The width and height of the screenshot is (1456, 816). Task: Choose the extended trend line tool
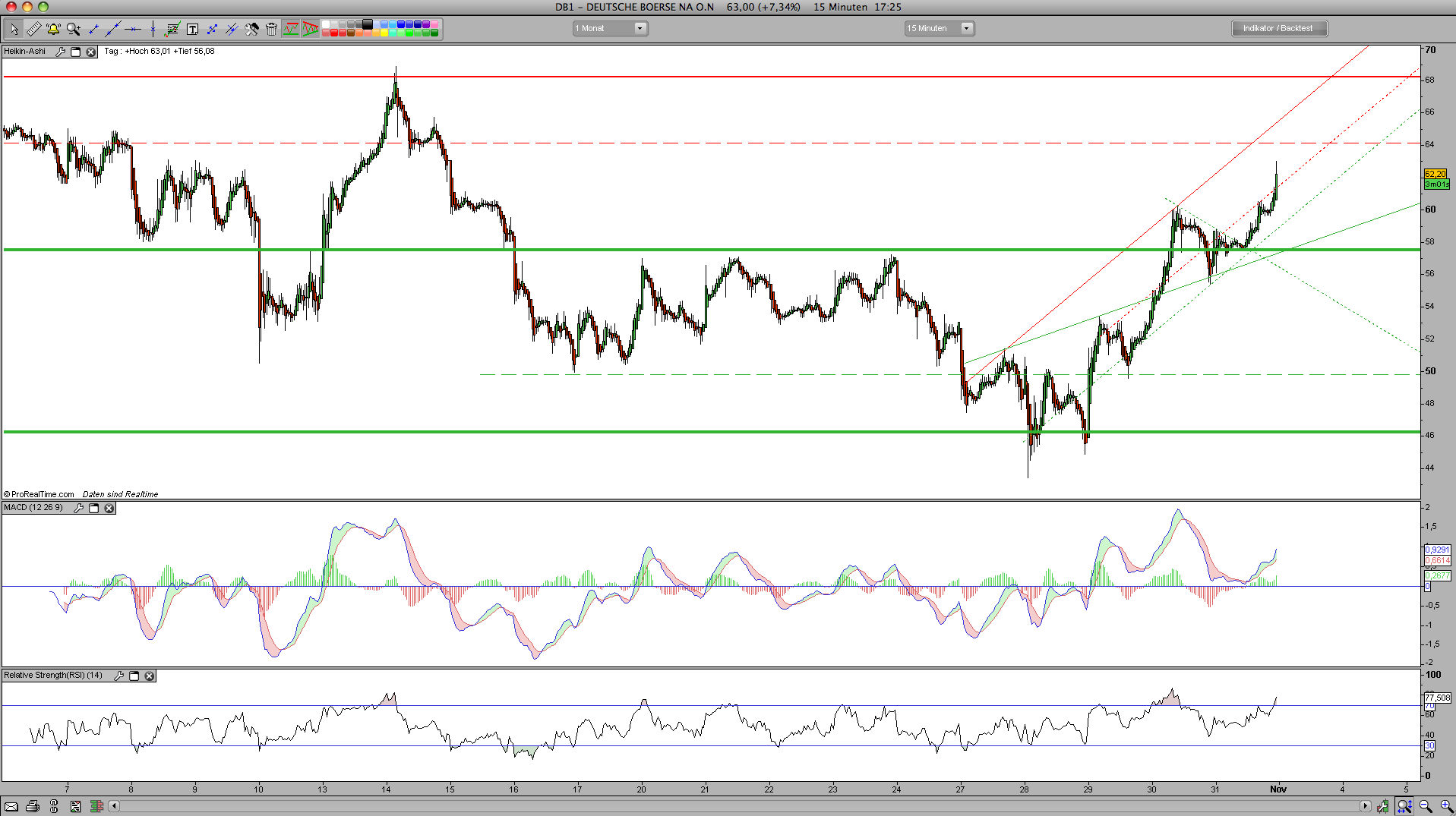point(113,29)
